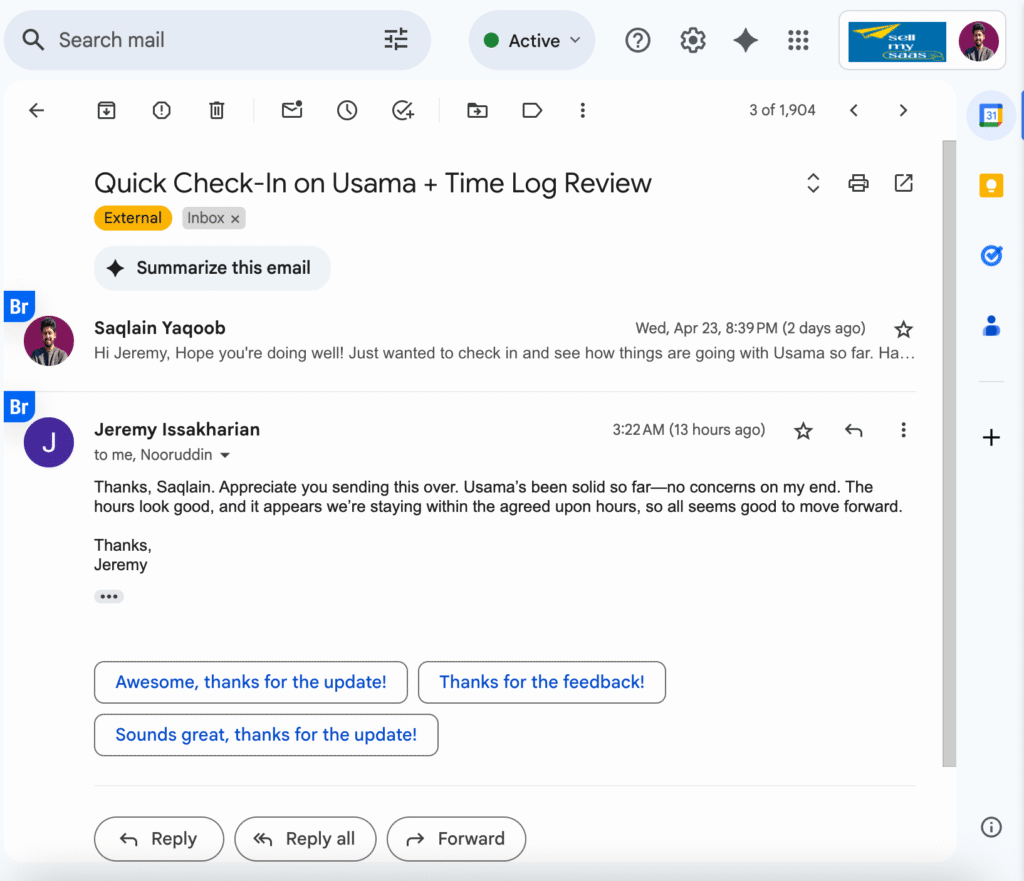Expand recipient details next to Nooruddin

[x=225, y=456]
